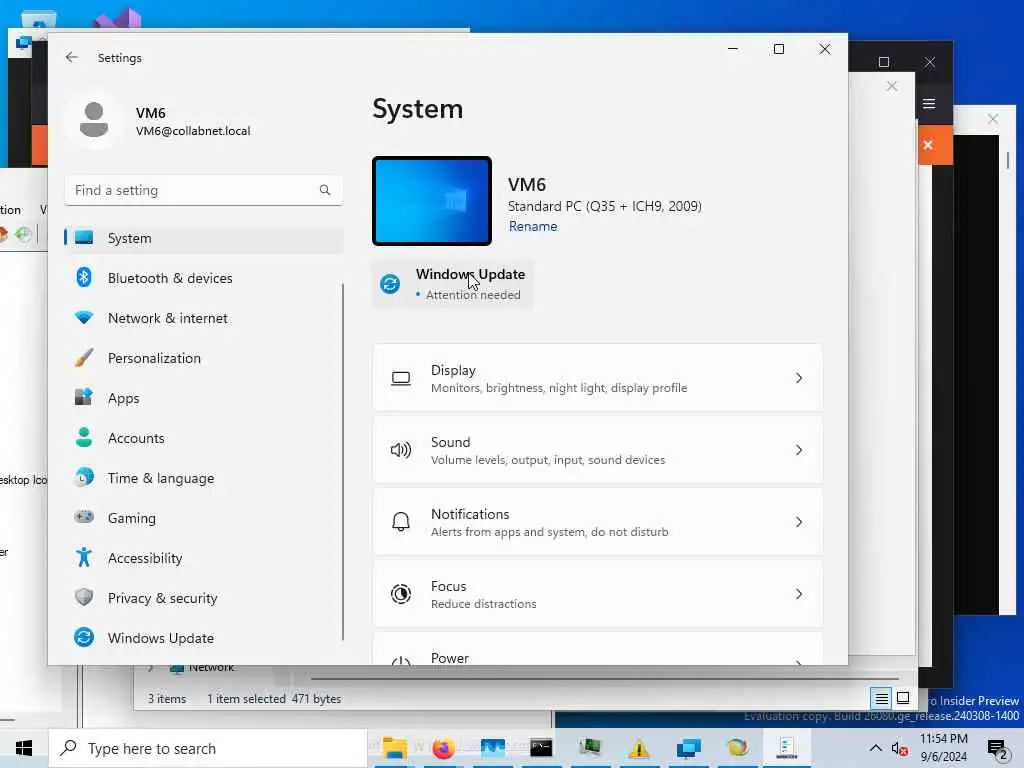Open the taskbar clock and date

click(944, 748)
